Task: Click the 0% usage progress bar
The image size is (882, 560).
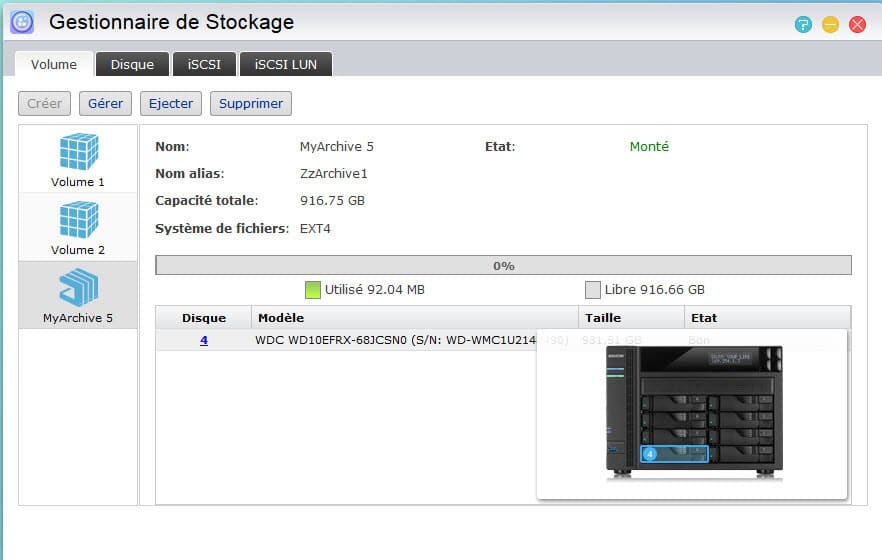Action: tap(503, 265)
